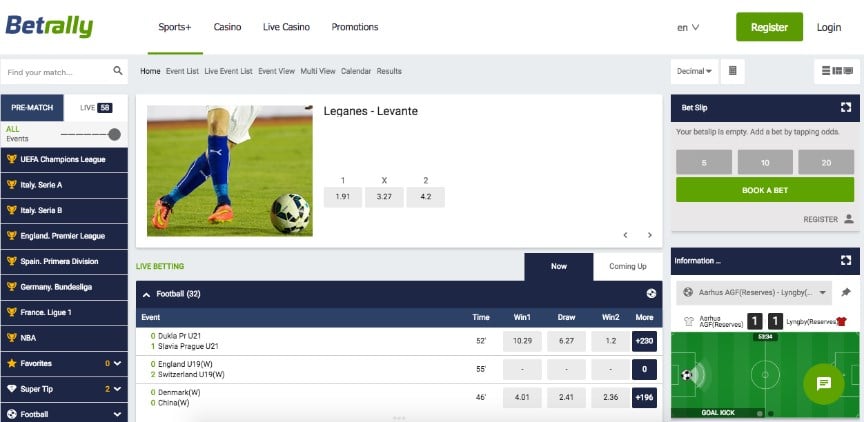Show more markets +196 for Denmark(W)
This screenshot has height=422, width=864.
tap(644, 398)
